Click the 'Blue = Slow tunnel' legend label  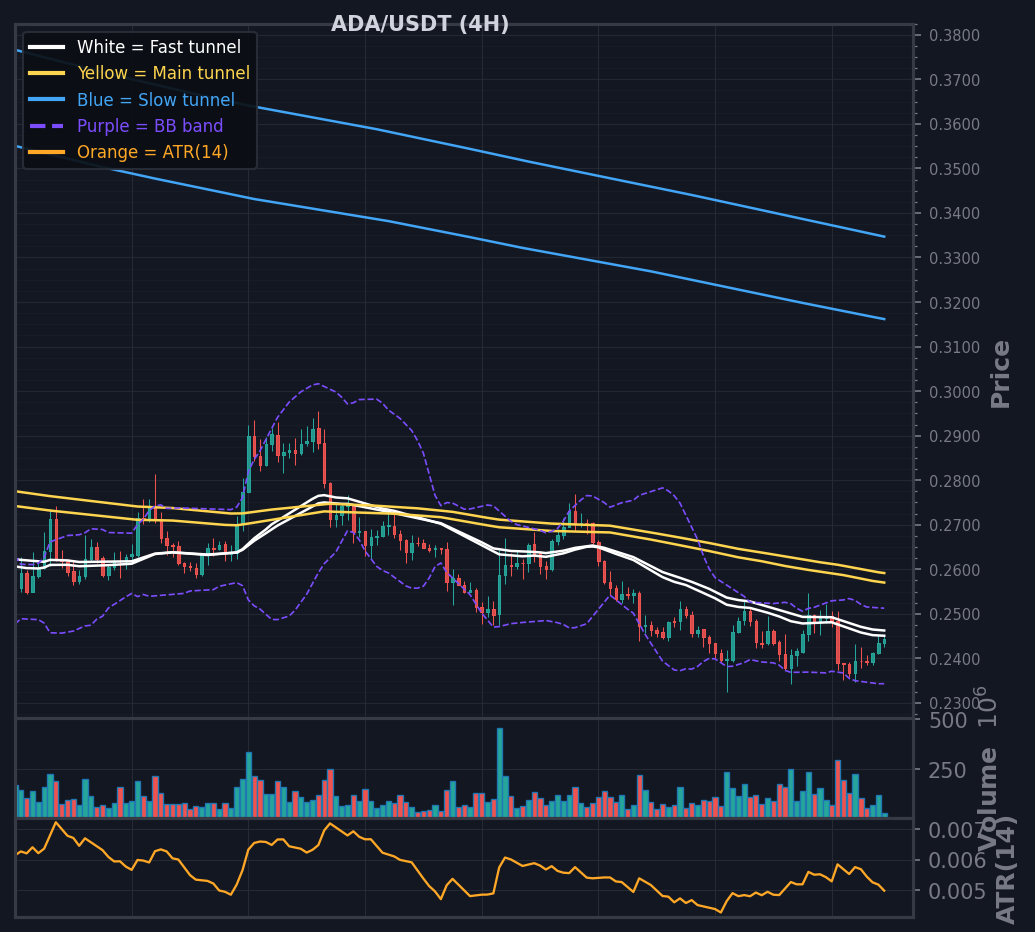coord(156,100)
